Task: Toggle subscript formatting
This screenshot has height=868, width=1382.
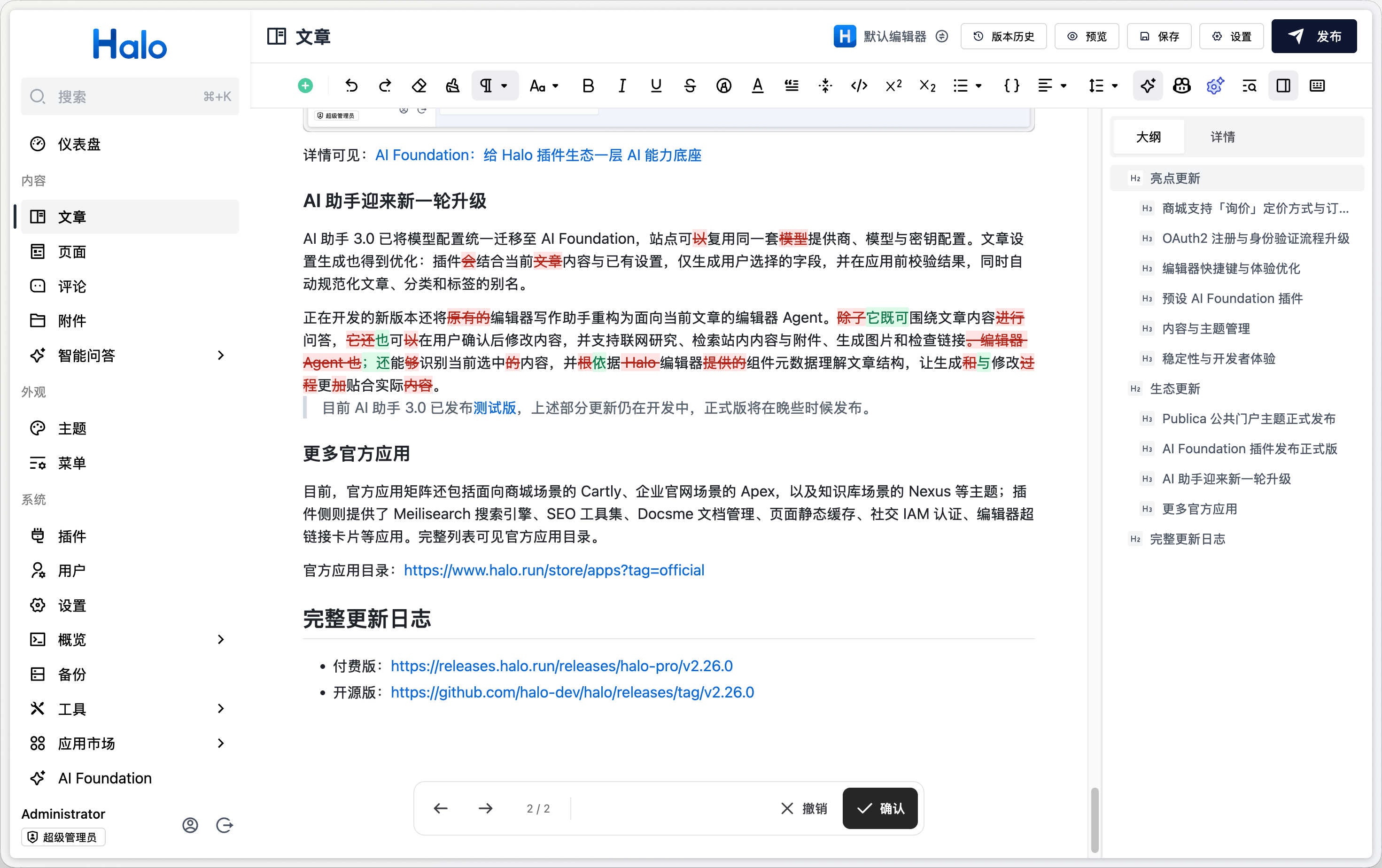Action: click(927, 86)
